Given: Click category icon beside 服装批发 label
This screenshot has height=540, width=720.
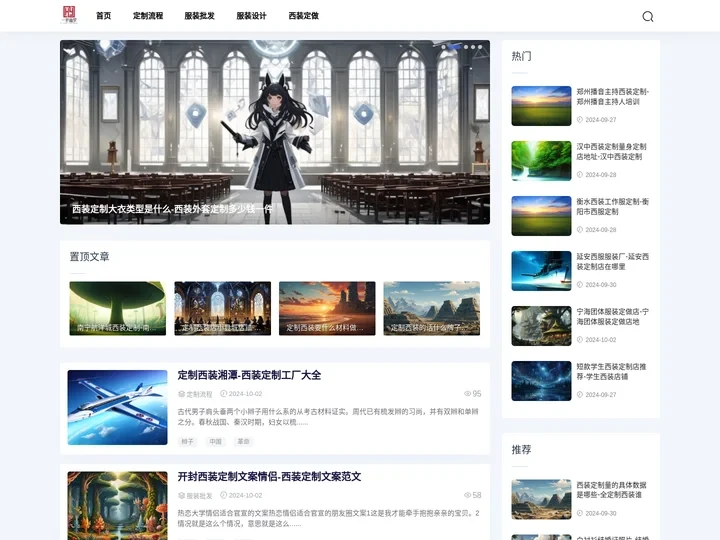Looking at the screenshot, I should click(181, 495).
